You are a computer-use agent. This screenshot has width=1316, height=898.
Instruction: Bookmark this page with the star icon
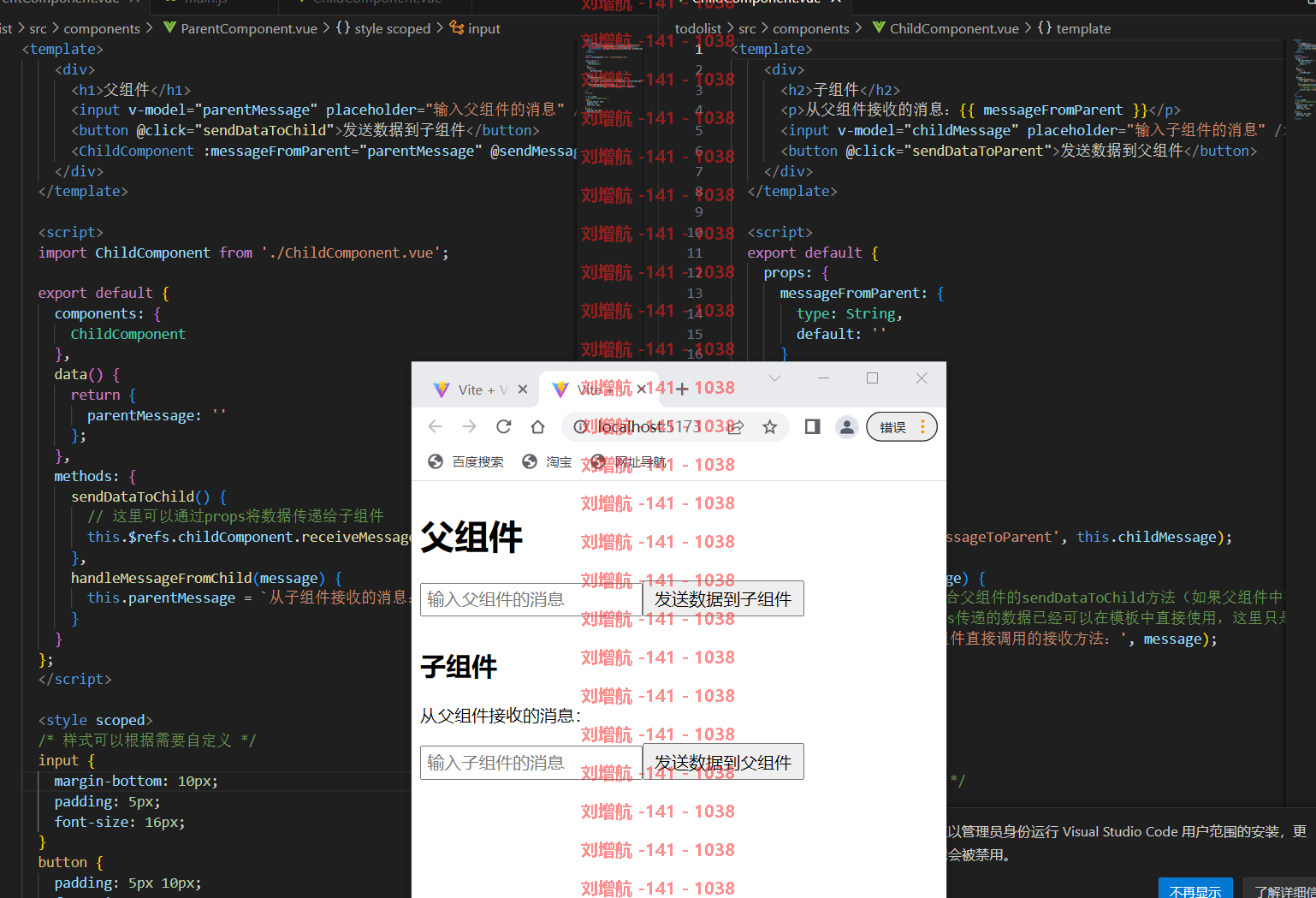770,426
